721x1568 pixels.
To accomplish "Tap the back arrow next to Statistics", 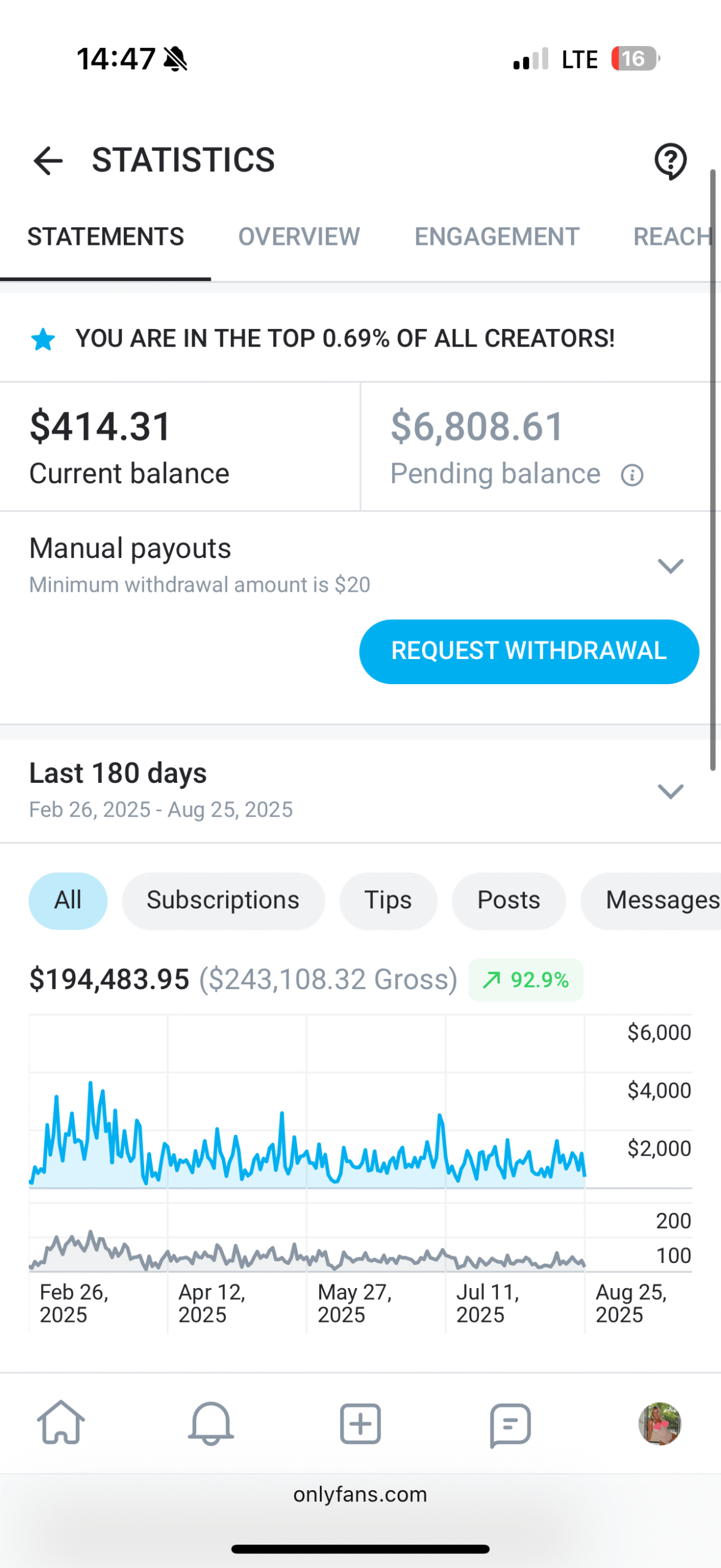I will [48, 161].
